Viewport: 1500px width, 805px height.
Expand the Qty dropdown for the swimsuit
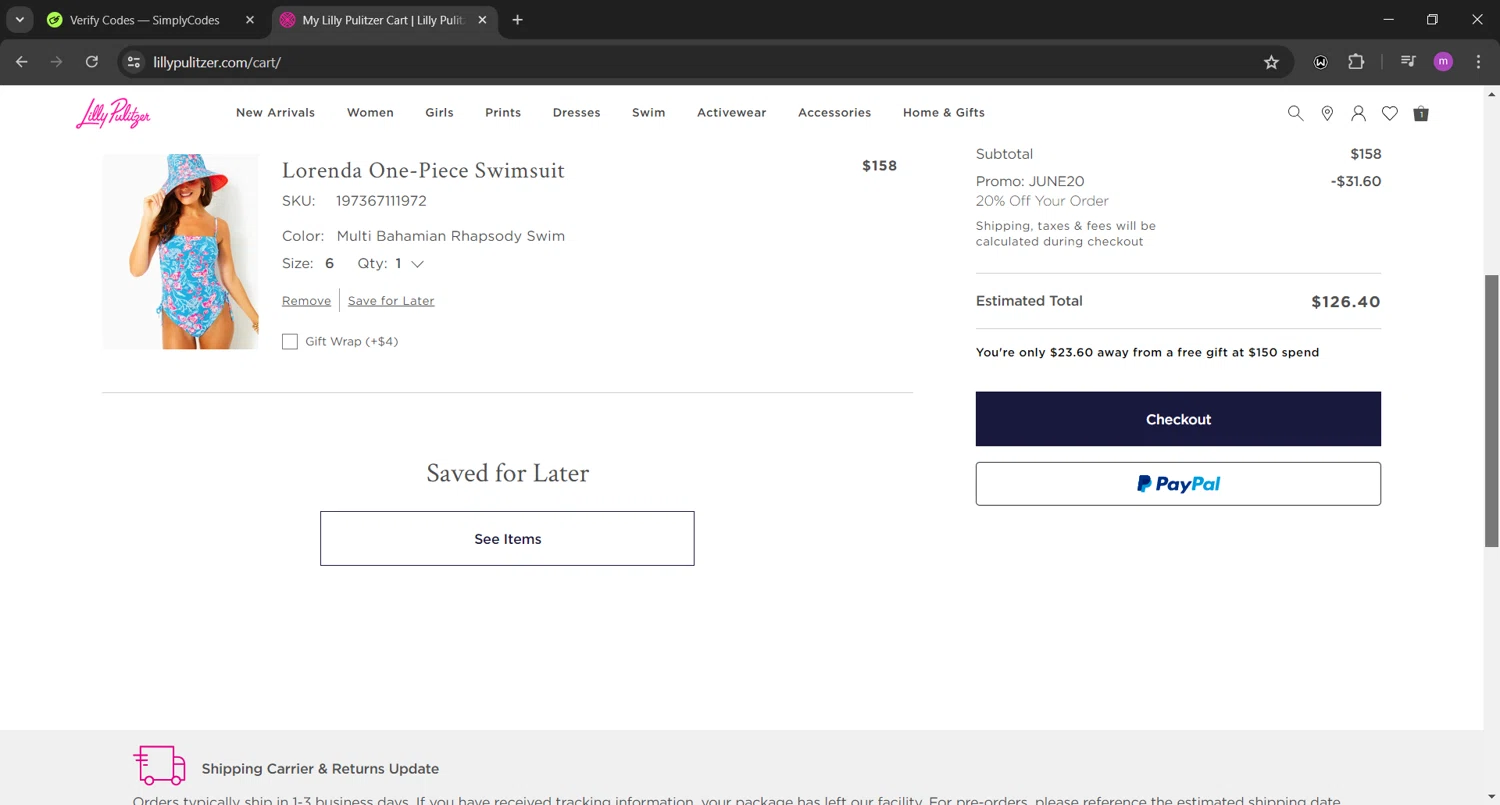coord(417,264)
